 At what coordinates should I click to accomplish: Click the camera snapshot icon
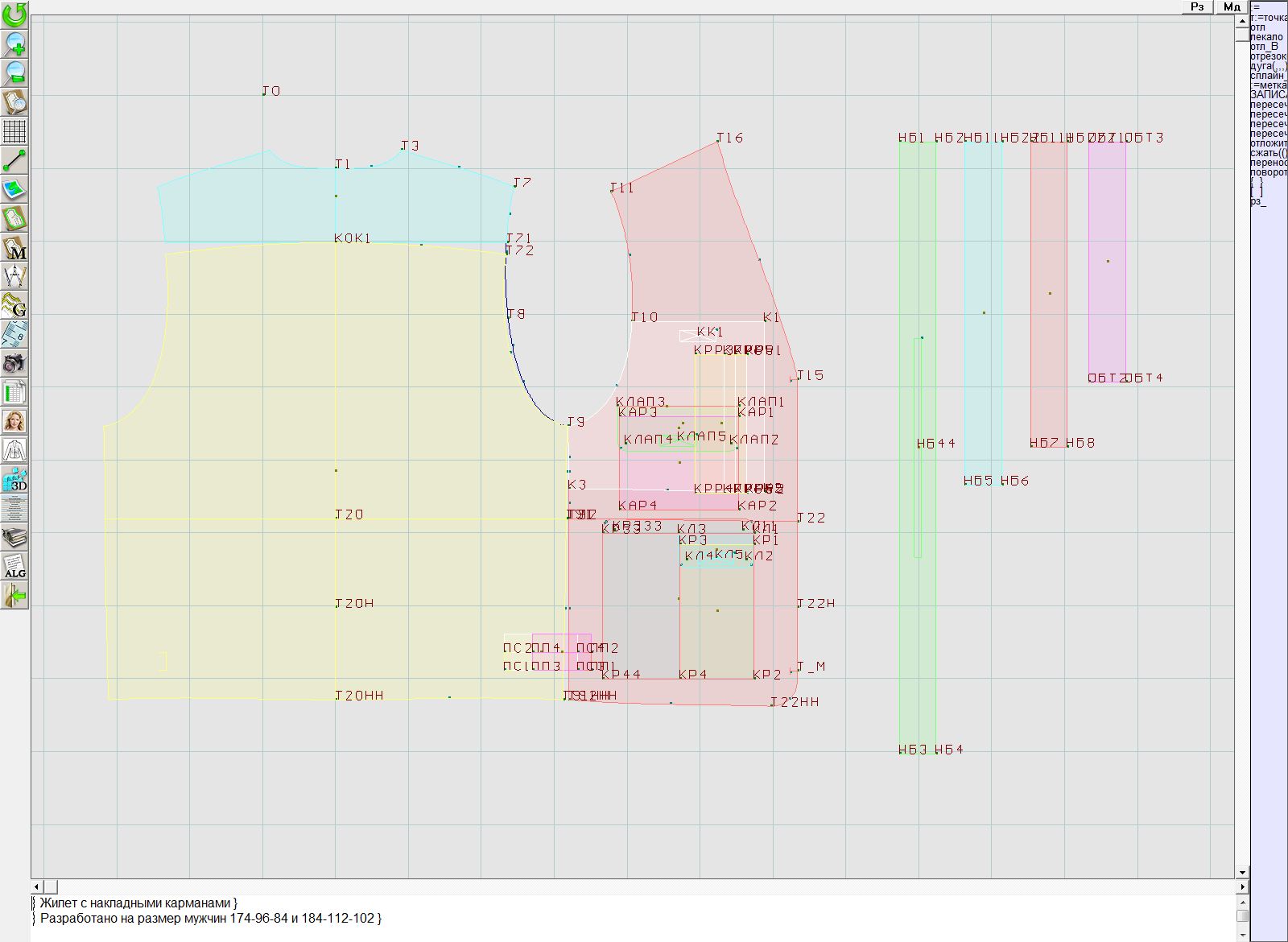[x=14, y=363]
